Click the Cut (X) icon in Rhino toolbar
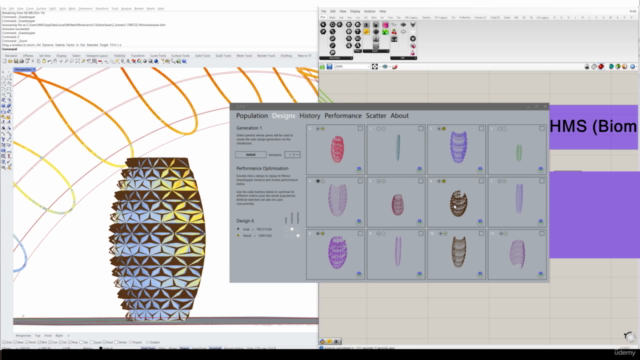 pos(33,61)
